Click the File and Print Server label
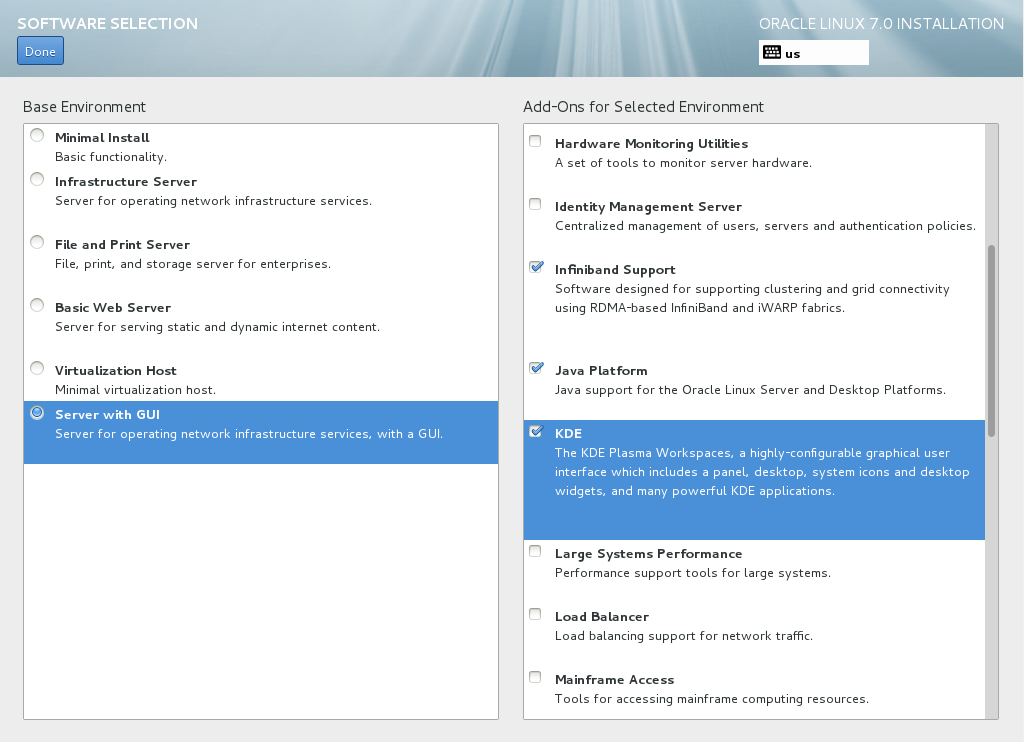Viewport: 1024px width, 742px height. (123, 245)
